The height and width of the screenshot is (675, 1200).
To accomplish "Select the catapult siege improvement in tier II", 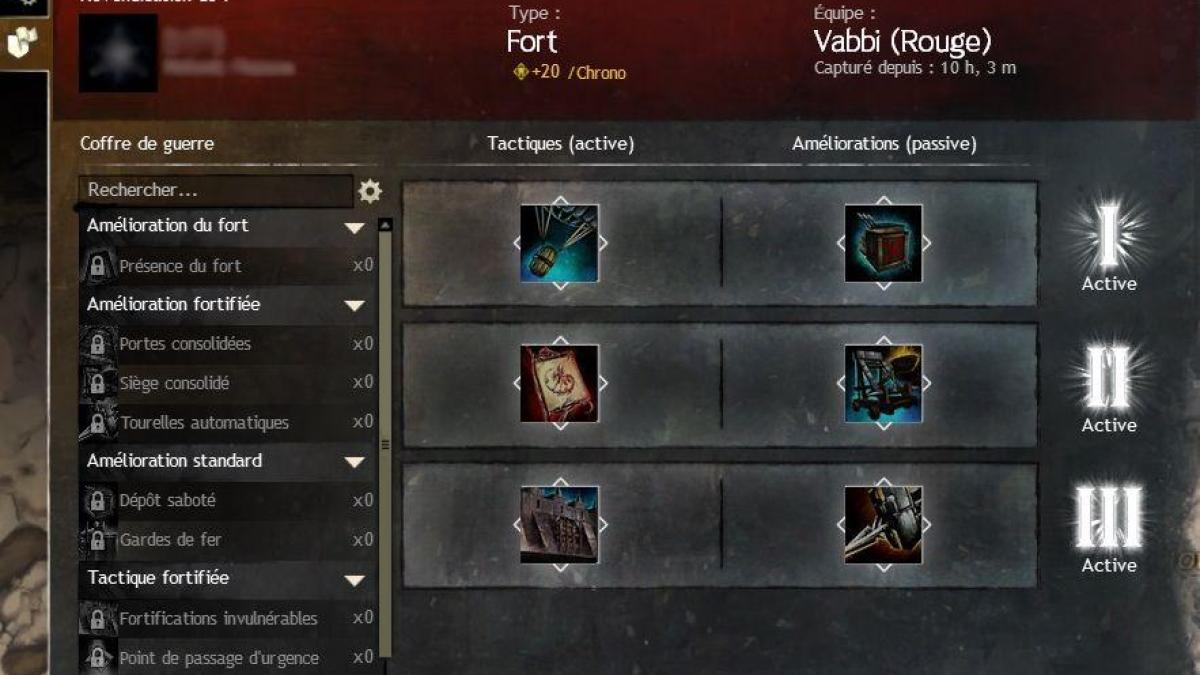I will [x=883, y=383].
